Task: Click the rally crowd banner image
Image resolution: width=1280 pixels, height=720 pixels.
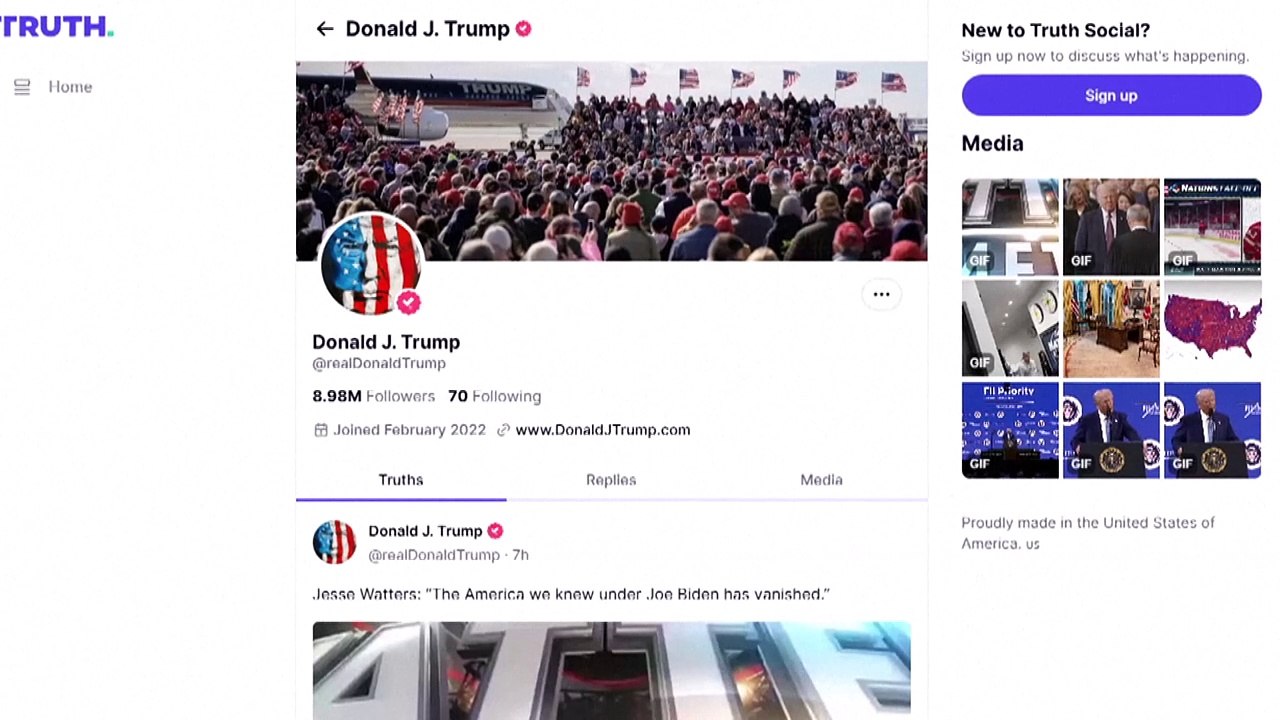Action: tap(611, 160)
